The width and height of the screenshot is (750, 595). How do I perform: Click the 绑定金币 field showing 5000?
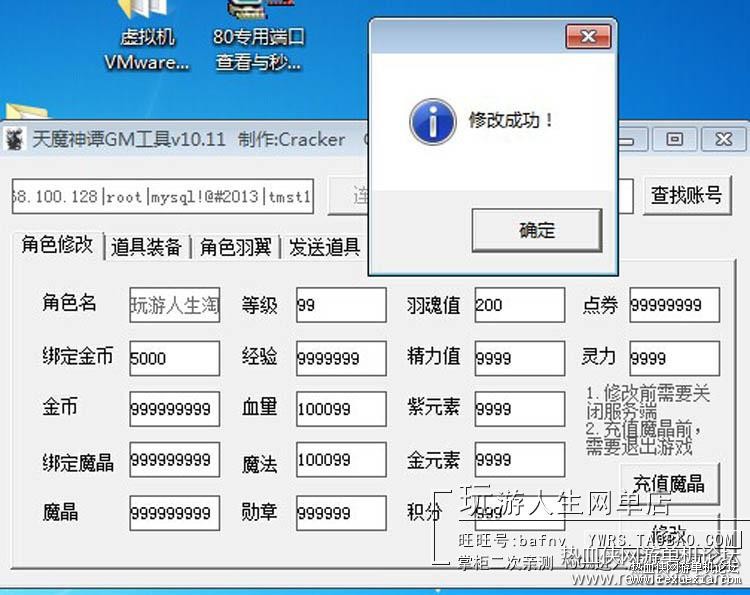coord(175,358)
